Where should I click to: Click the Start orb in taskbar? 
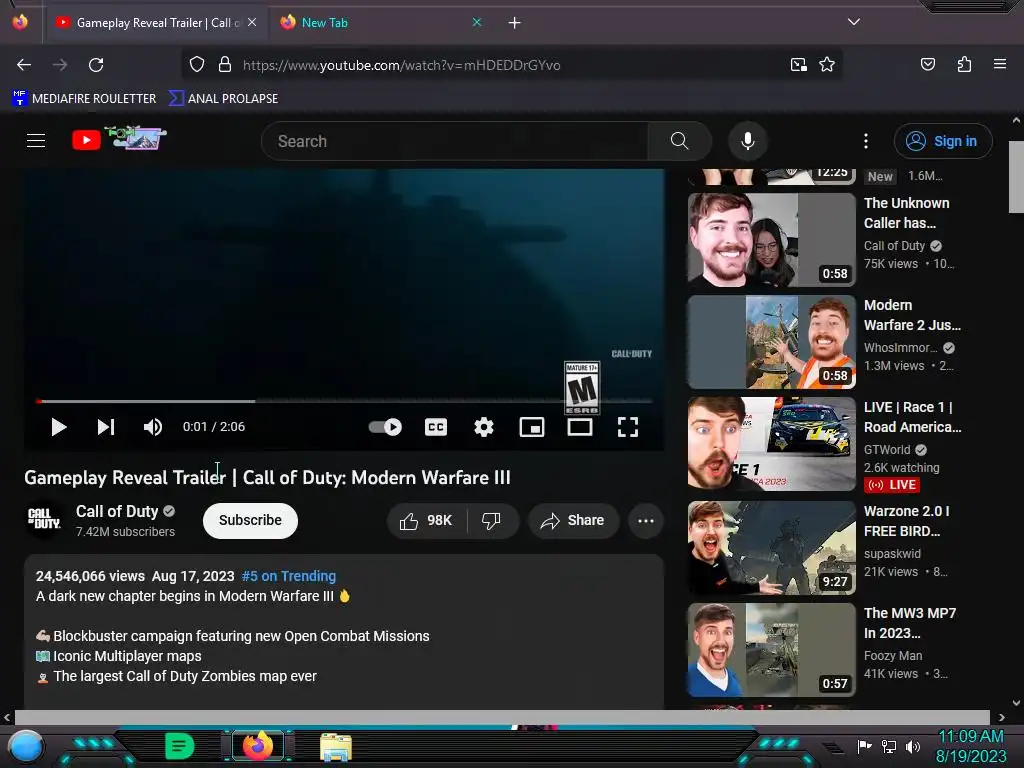pos(26,747)
